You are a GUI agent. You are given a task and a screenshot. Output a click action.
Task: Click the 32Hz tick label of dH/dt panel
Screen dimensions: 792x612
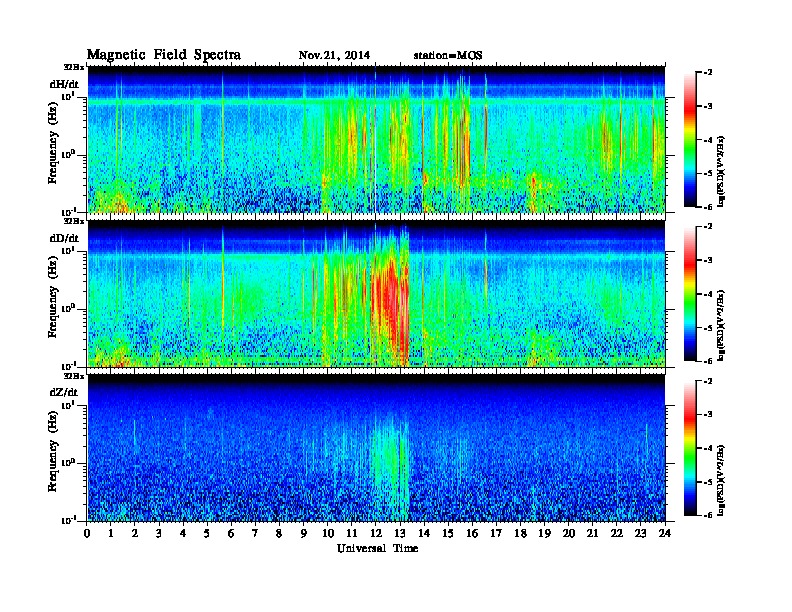click(74, 67)
